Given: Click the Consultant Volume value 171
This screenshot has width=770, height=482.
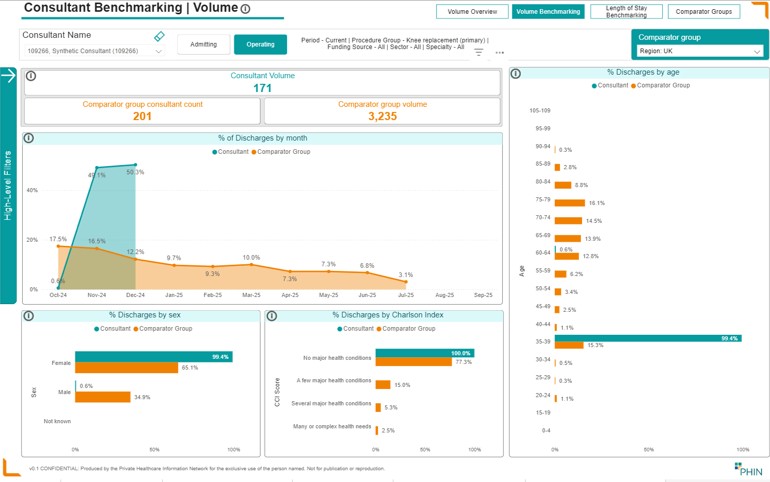Looking at the screenshot, I should click(x=262, y=88).
